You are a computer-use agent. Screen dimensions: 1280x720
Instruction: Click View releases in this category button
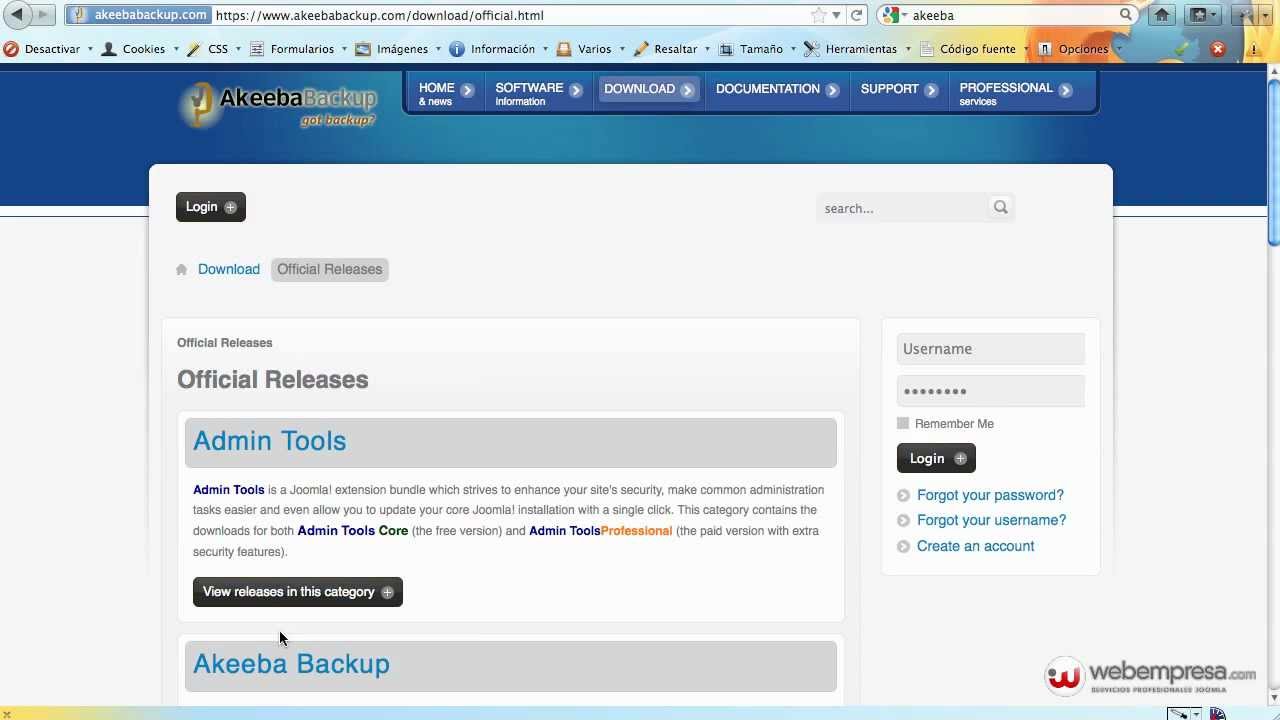(298, 592)
